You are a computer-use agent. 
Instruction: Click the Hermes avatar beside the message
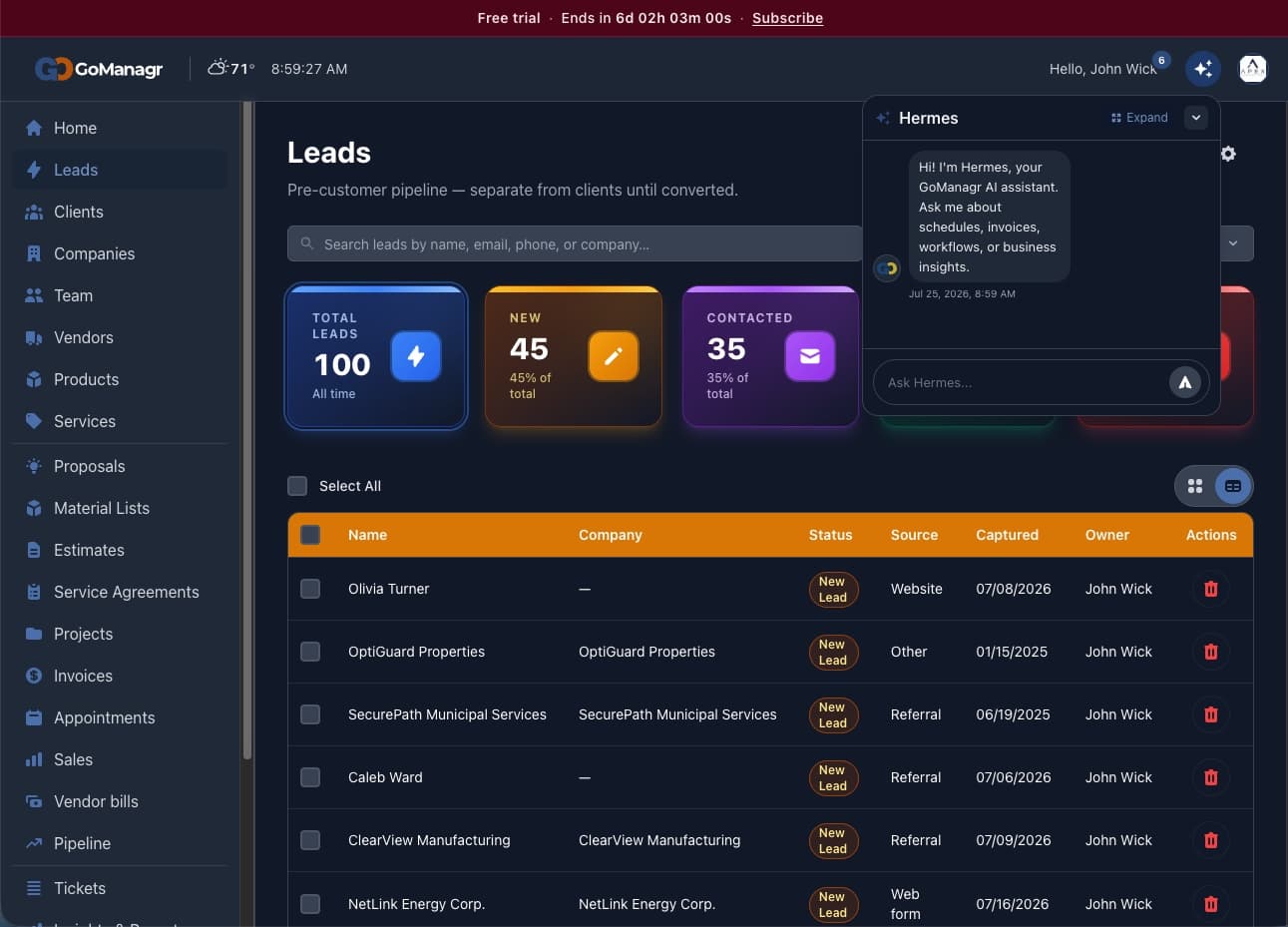pos(887,267)
